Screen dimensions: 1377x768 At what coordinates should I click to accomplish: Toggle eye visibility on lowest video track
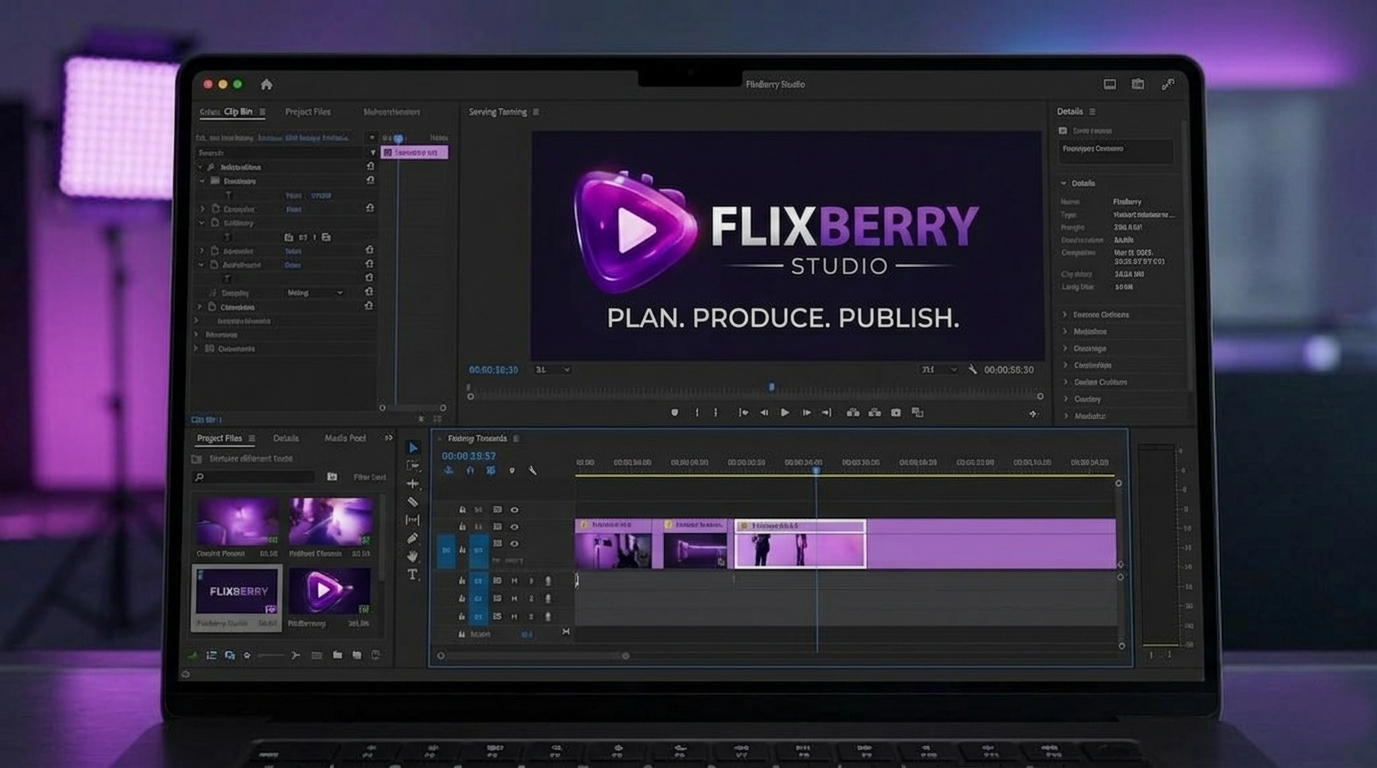(515, 544)
